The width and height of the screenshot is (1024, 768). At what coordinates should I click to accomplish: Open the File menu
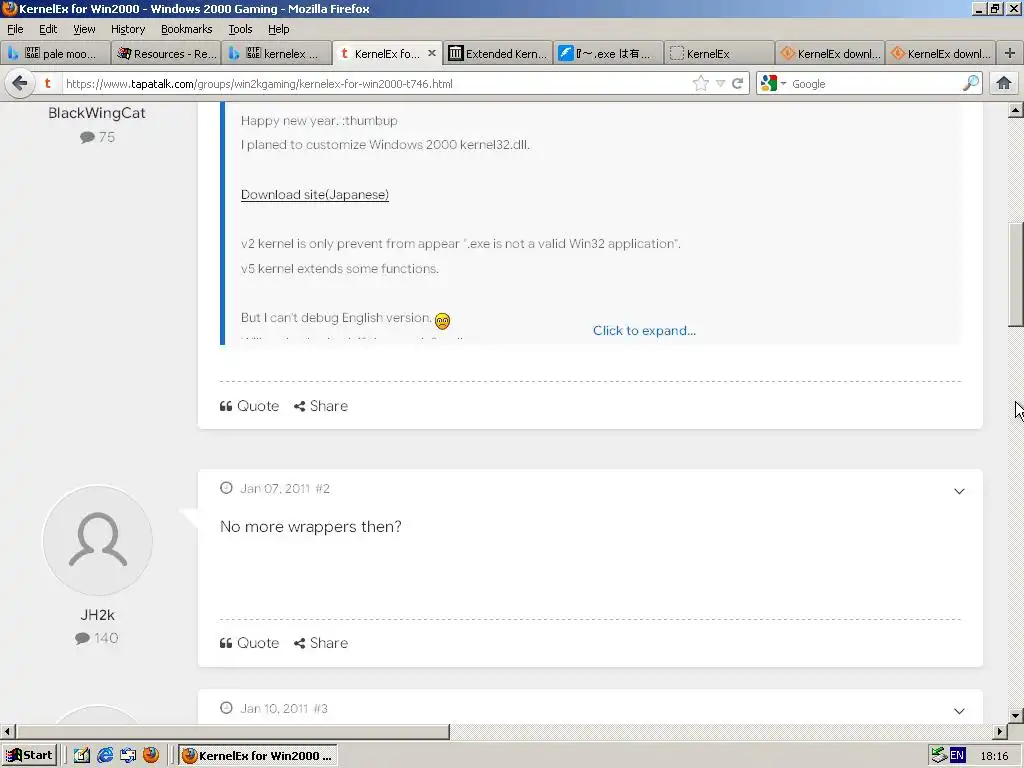tap(15, 29)
